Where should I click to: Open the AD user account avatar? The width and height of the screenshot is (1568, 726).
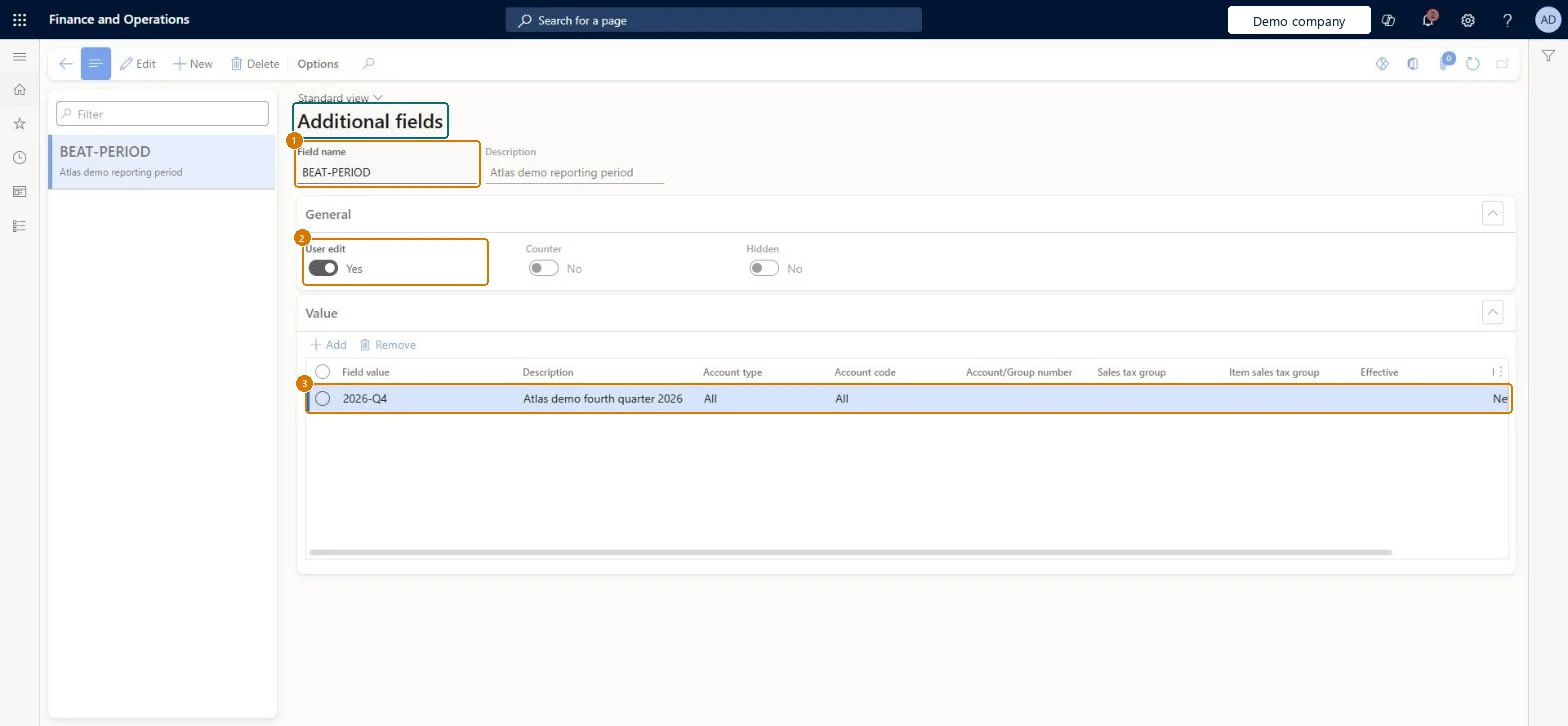pos(1548,20)
